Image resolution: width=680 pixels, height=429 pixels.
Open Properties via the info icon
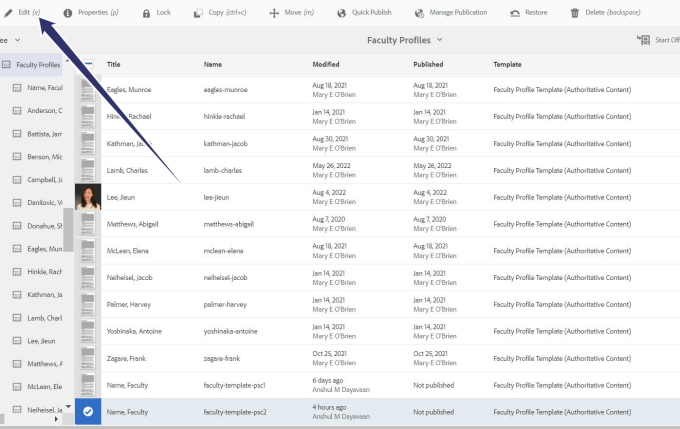(68, 13)
